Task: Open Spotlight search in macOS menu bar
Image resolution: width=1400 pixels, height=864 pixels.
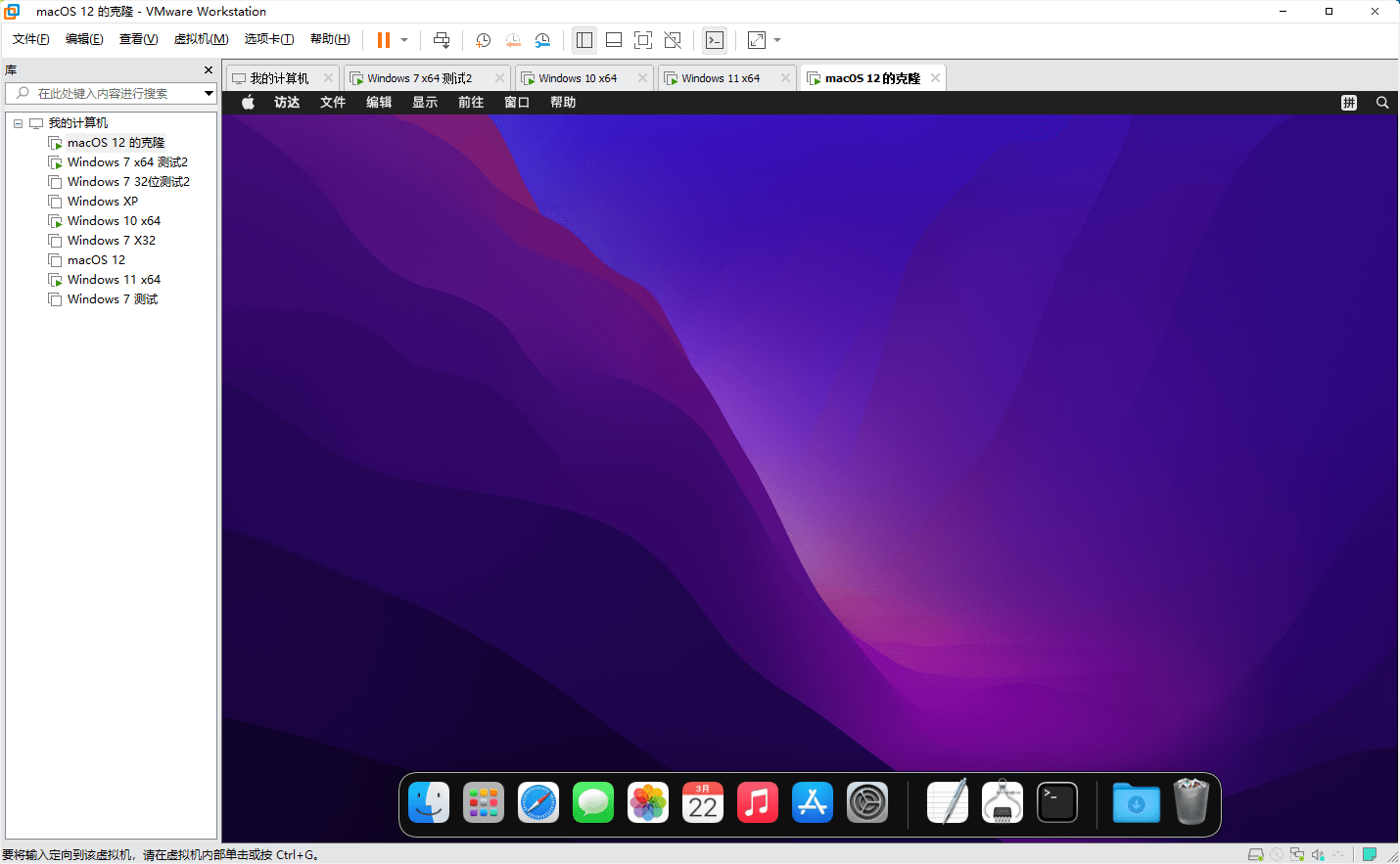Action: point(1382,103)
